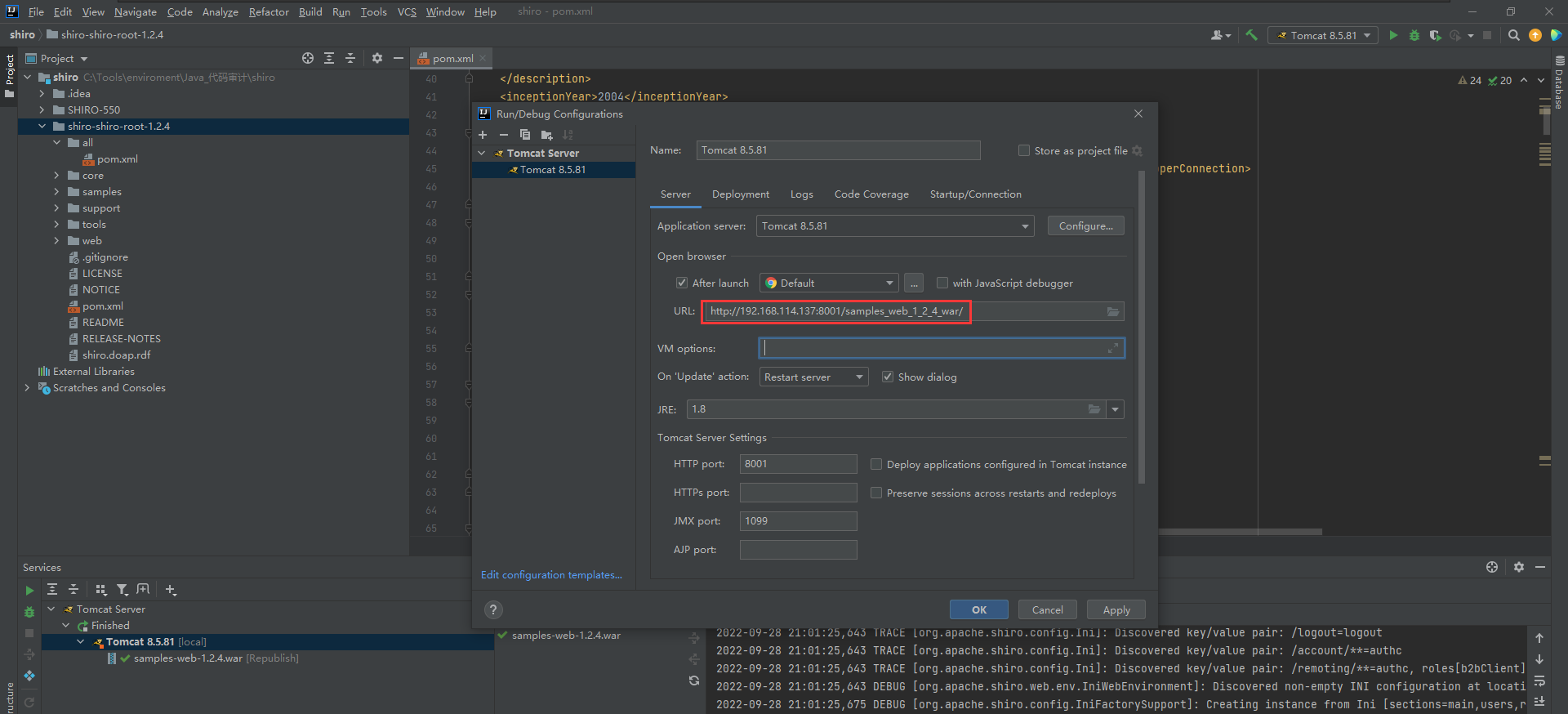Click the Configure... button

pyautogui.click(x=1086, y=226)
